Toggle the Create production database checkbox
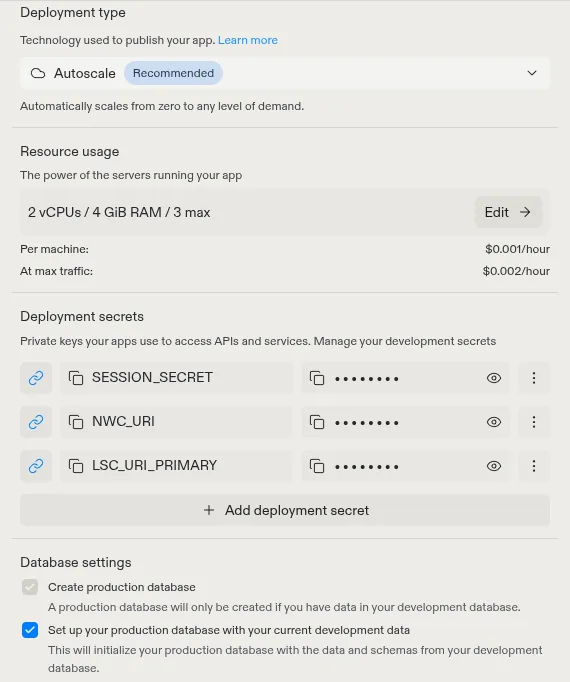This screenshot has height=682, width=570. pos(30,587)
